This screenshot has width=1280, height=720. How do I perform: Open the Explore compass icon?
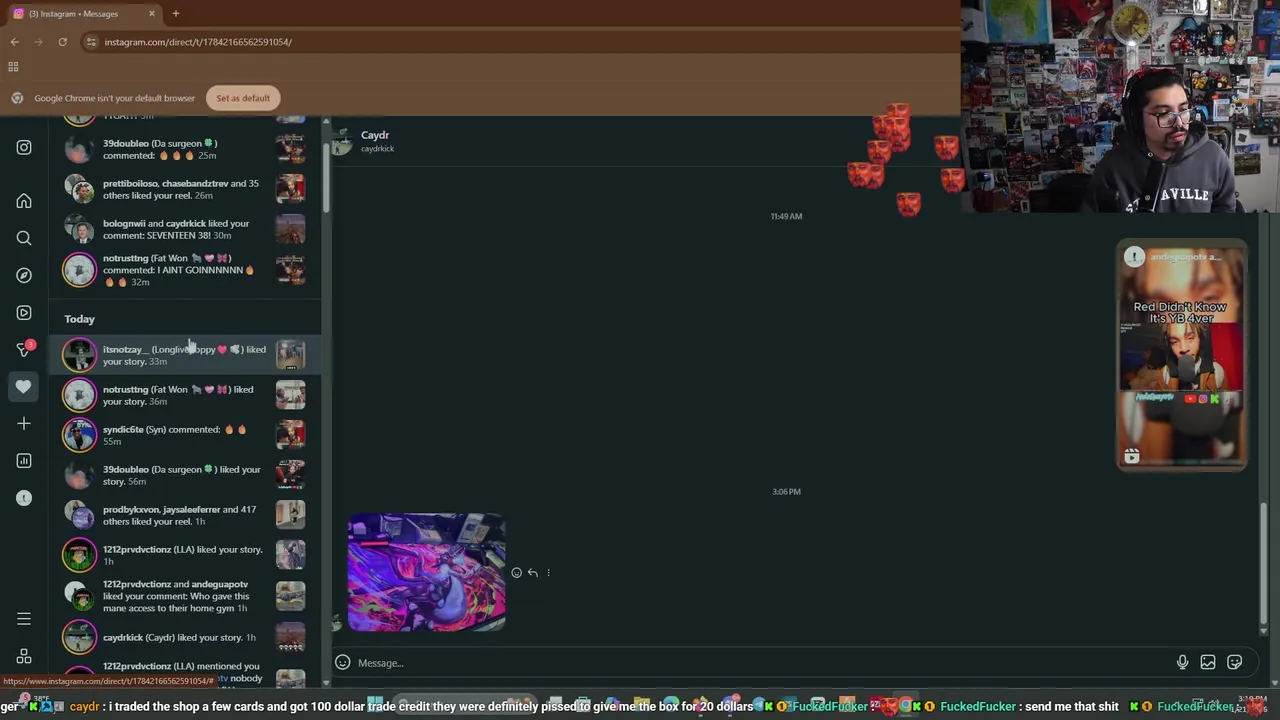click(x=24, y=275)
